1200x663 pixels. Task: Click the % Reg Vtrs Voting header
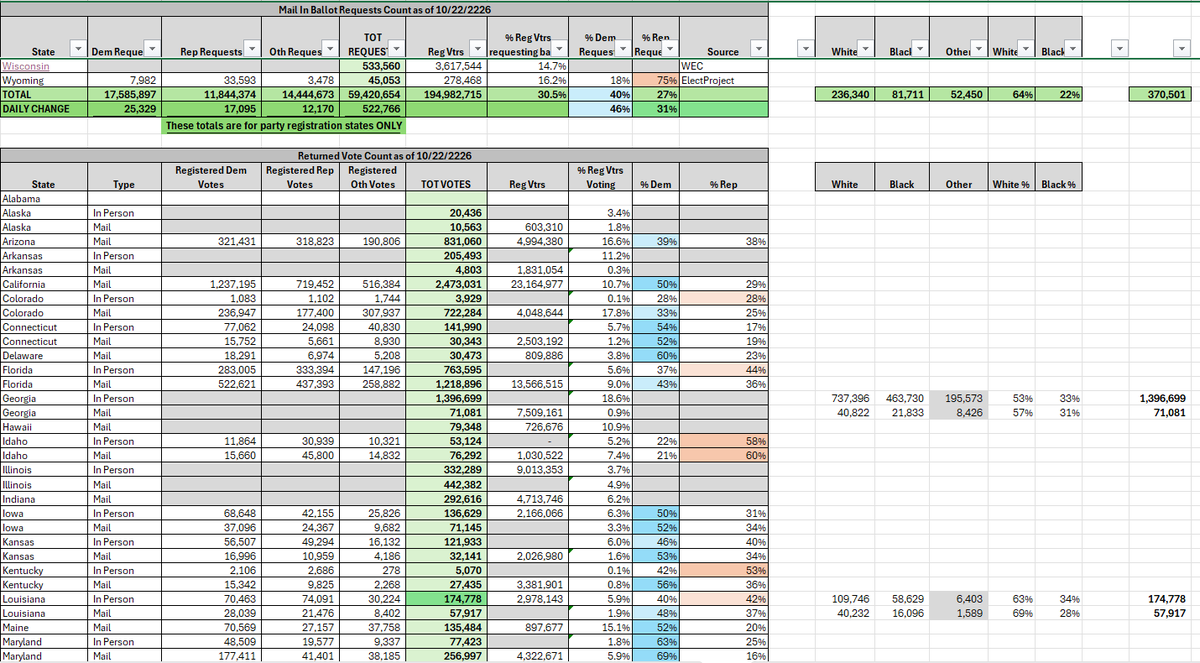[x=601, y=177]
